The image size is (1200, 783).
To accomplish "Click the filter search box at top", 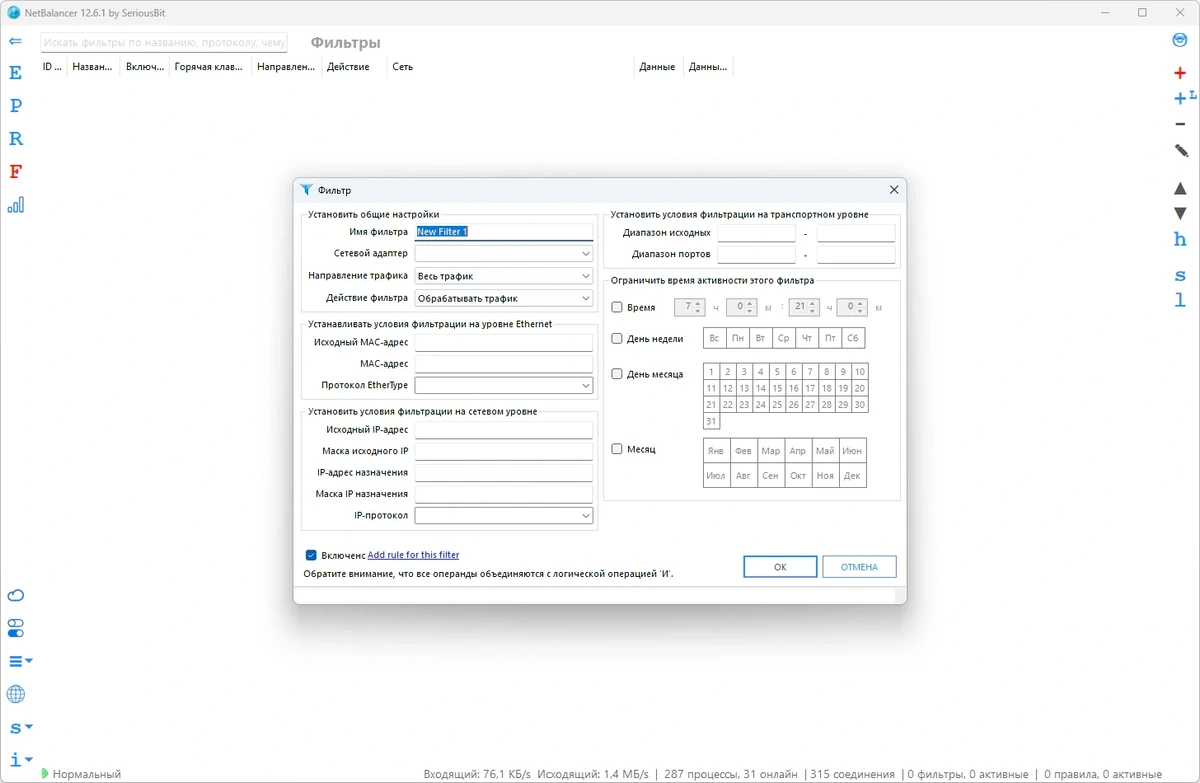I will tap(164, 42).
